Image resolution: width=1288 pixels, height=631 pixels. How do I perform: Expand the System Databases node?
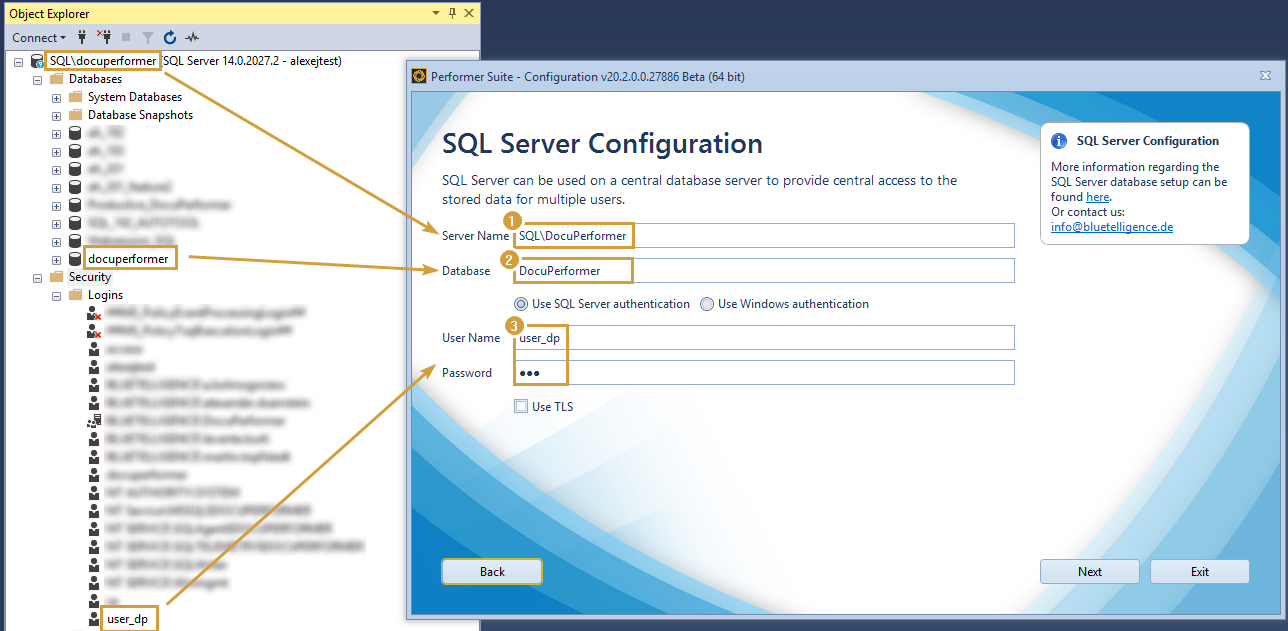pos(56,97)
